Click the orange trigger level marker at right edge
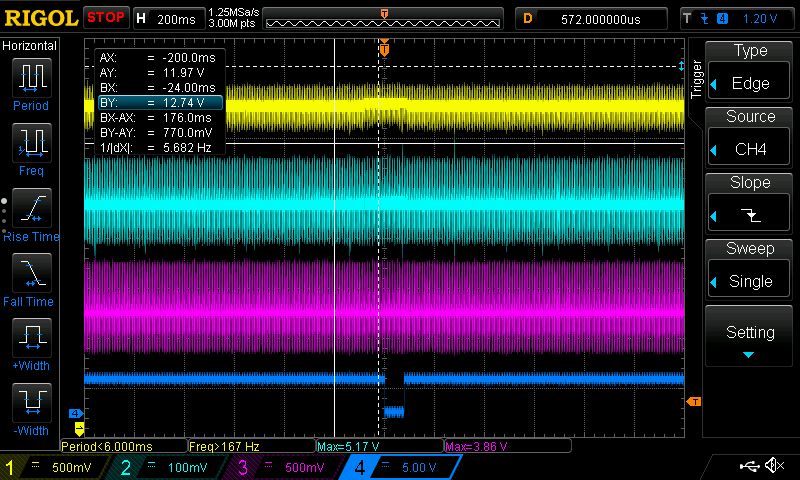This screenshot has height=480, width=800. pyautogui.click(x=694, y=402)
